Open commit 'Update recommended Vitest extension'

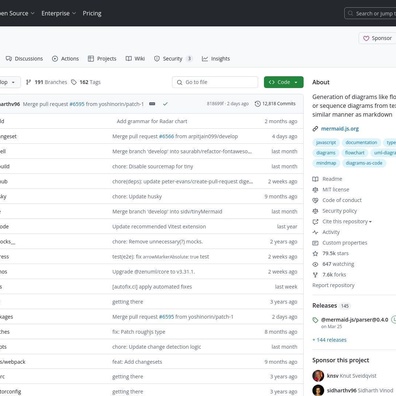pyautogui.click(x=159, y=227)
